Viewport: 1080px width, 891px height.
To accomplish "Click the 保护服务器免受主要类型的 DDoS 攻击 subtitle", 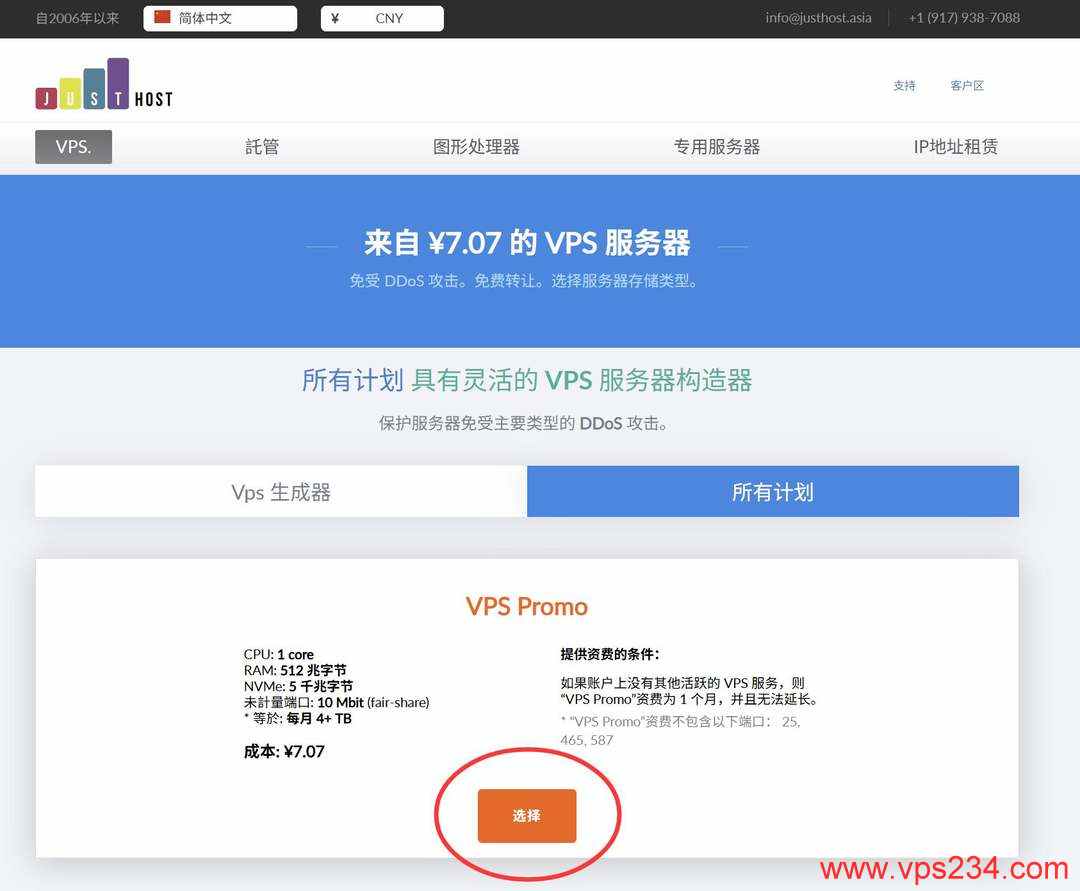I will click(523, 423).
